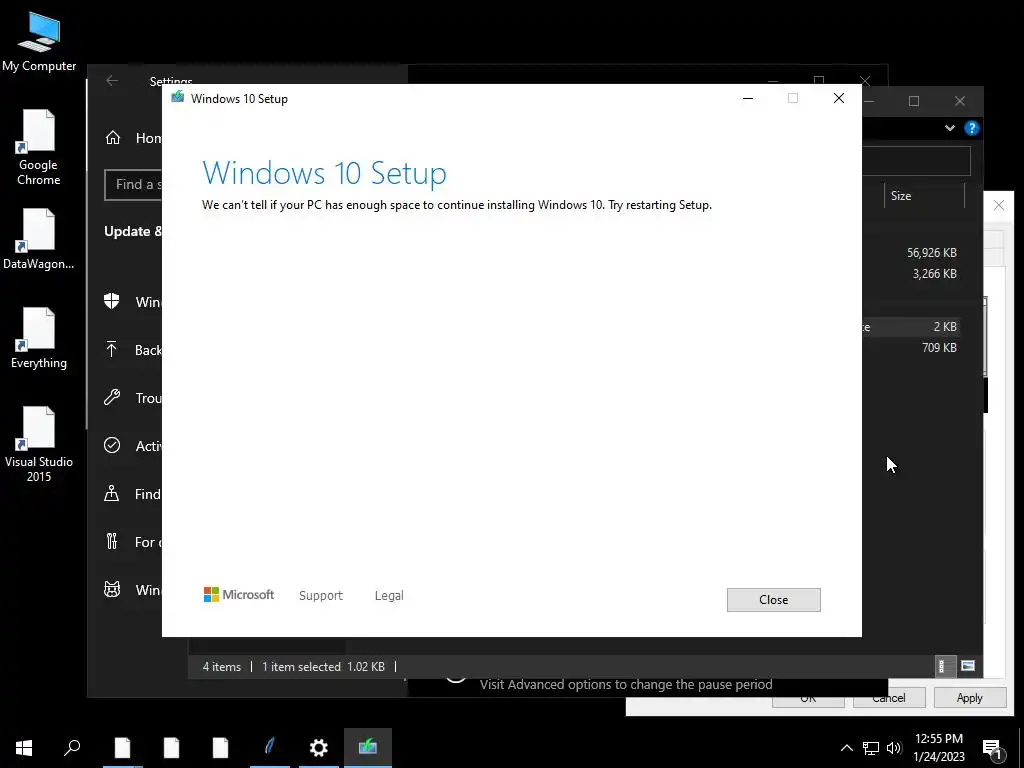This screenshot has height=768, width=1024.
Task: Close the Windows 10 Setup dialog with Close button
Action: point(773,600)
